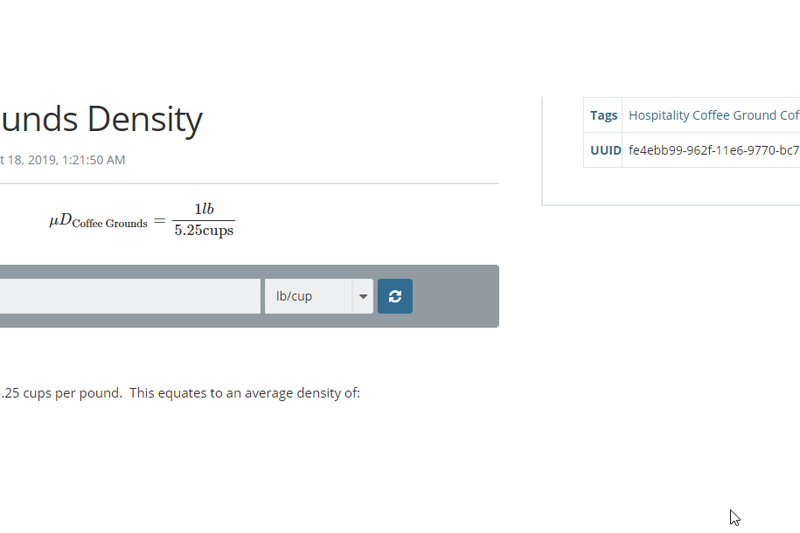Screen dimensions: 800x533
Task: Click the 5.25cups formula denominator
Action: tap(204, 230)
